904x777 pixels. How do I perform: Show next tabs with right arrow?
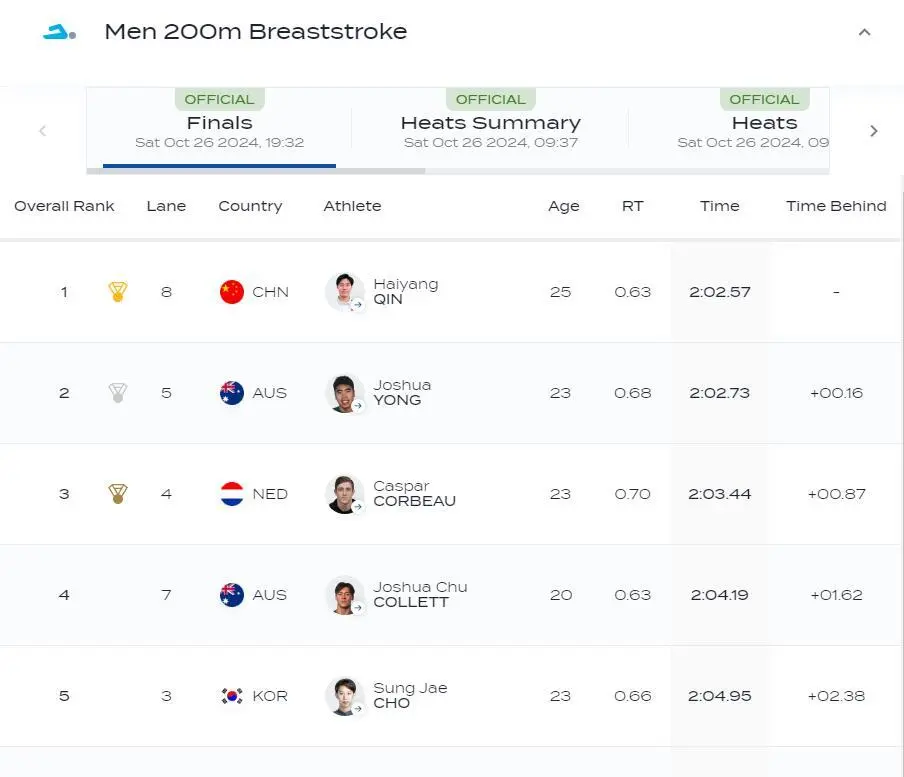873,131
